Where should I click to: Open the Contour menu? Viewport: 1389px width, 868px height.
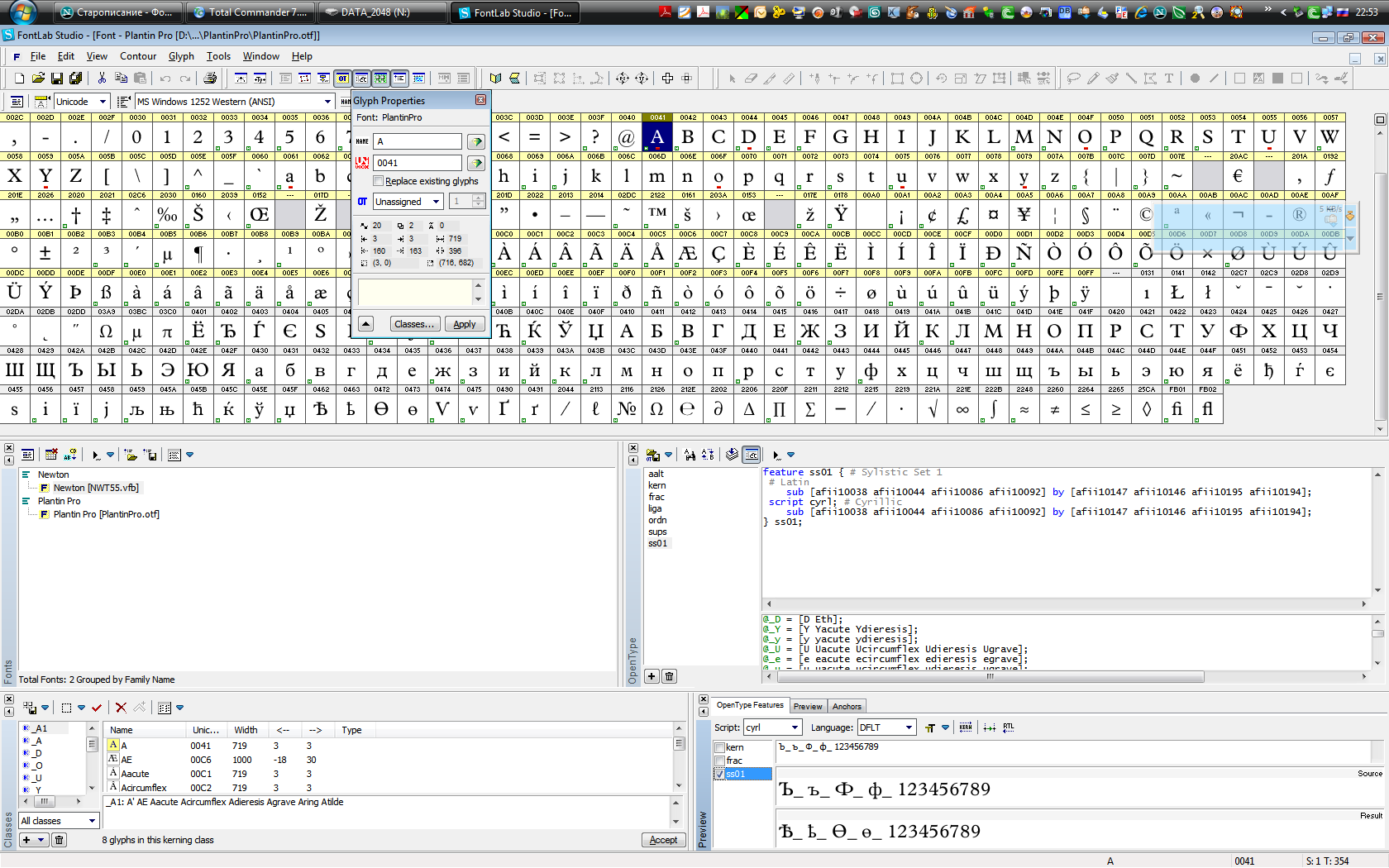(138, 56)
